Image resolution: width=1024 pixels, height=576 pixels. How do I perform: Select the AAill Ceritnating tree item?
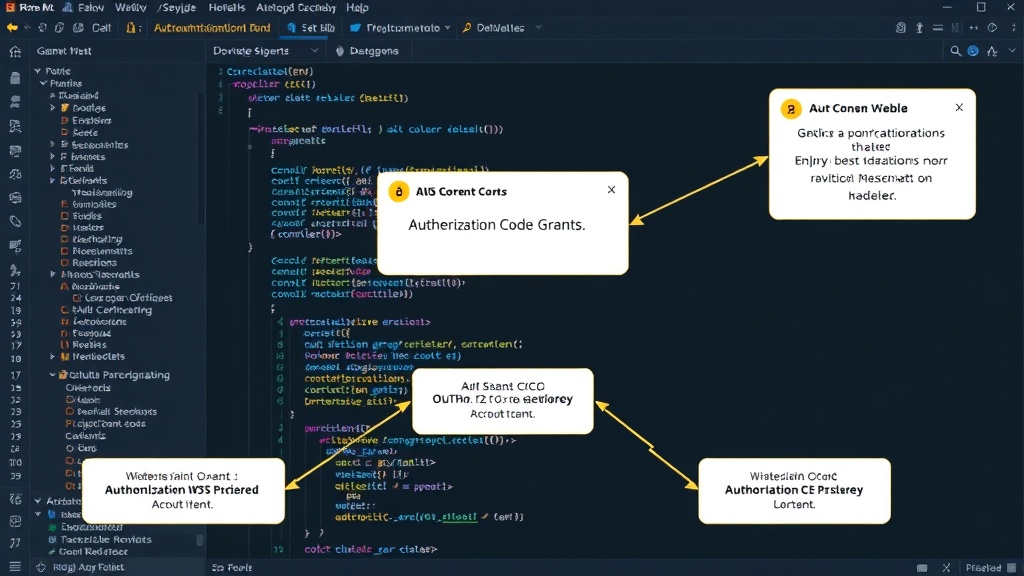(112, 310)
